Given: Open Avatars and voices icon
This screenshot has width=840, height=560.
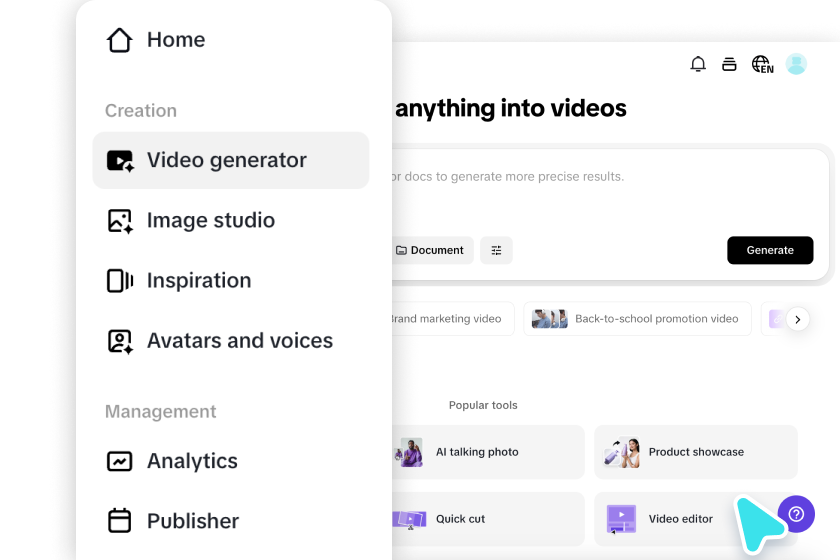Looking at the screenshot, I should pyautogui.click(x=120, y=341).
